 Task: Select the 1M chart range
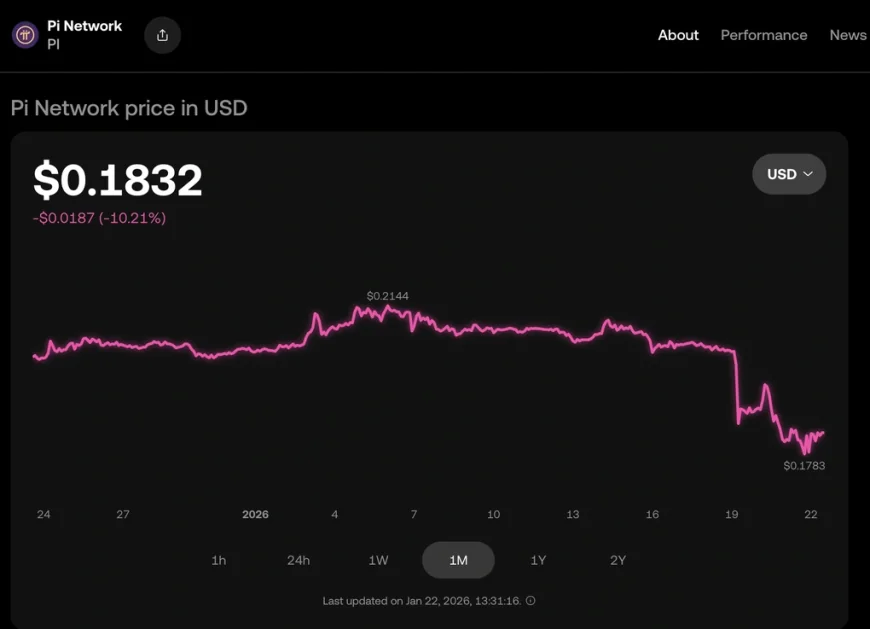pos(458,560)
